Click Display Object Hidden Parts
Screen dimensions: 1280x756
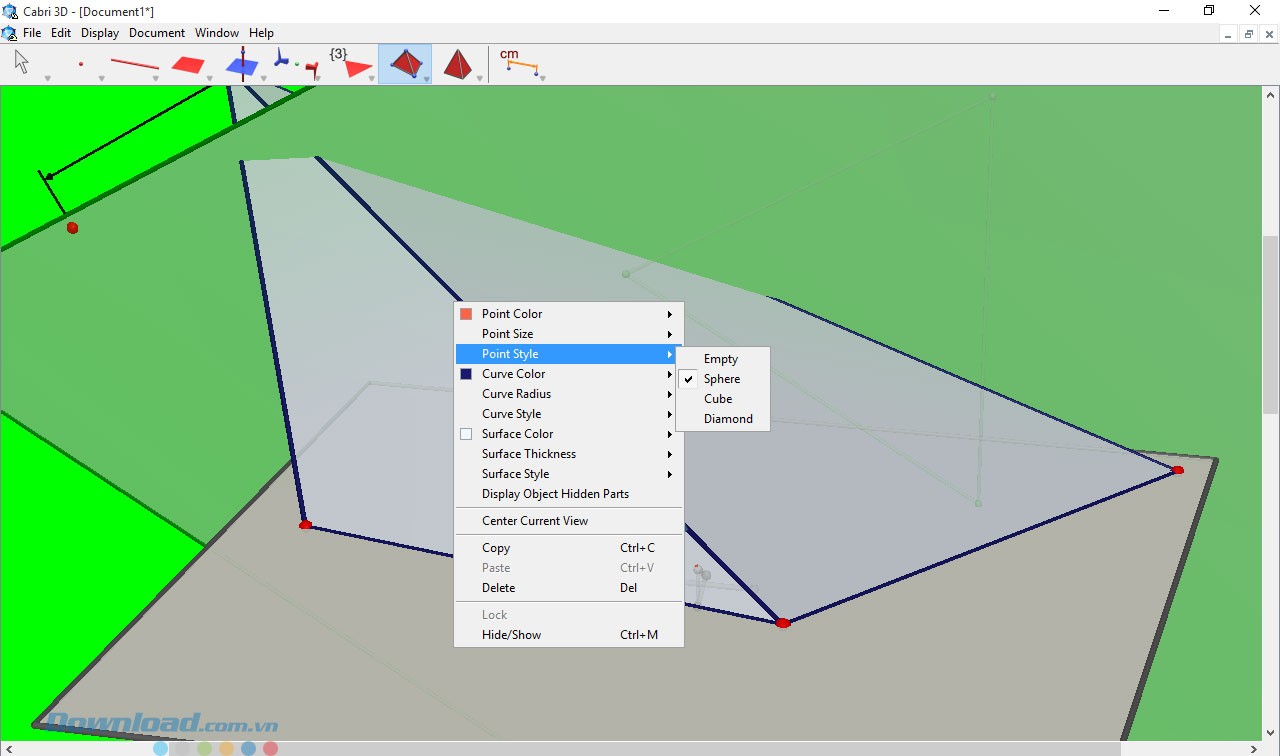555,494
